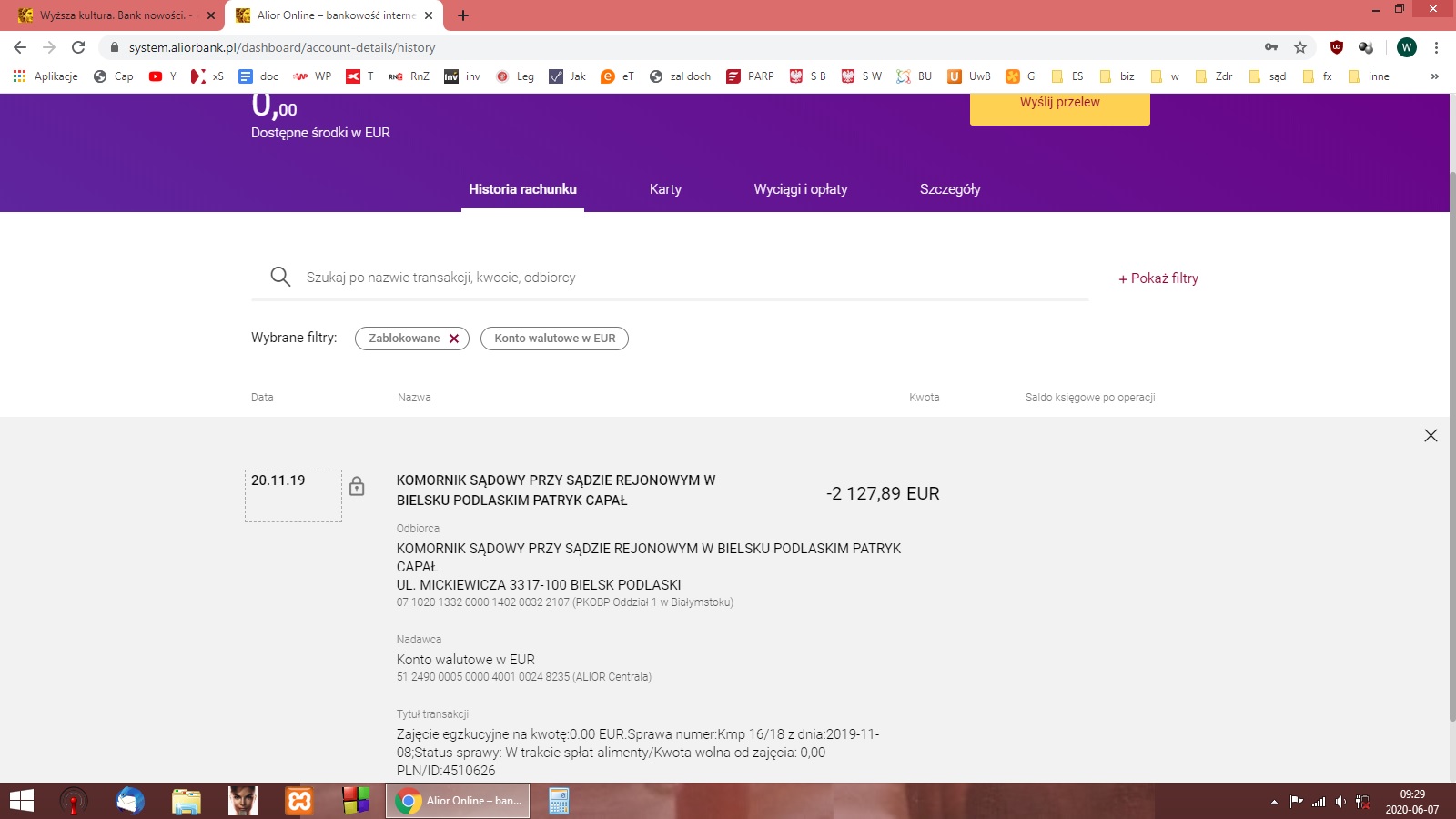Open the doc bookmark
The height and width of the screenshot is (819, 1456).
pos(258,76)
